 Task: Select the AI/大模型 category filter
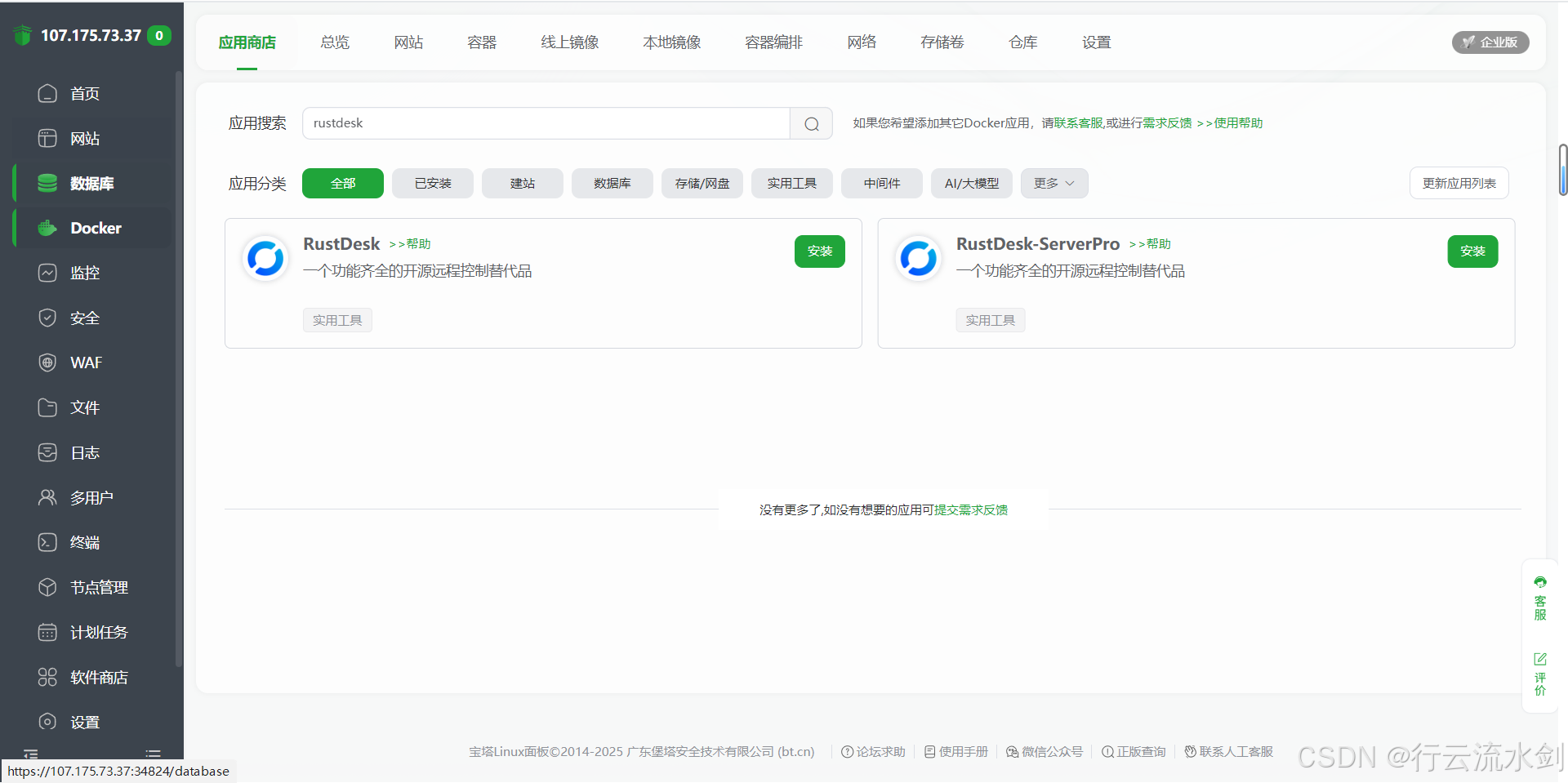pyautogui.click(x=971, y=184)
